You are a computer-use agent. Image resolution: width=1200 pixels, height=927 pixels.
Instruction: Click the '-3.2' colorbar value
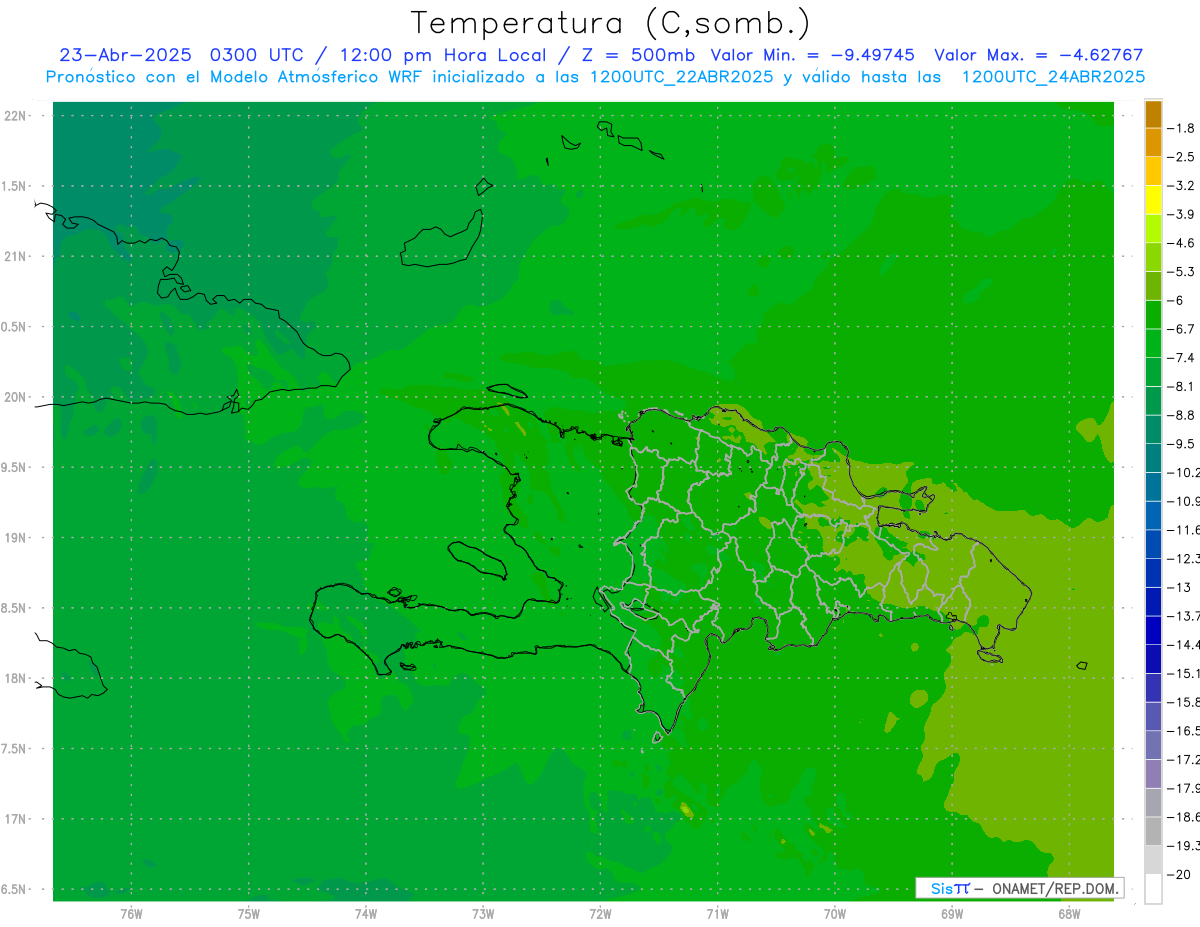(x=1183, y=186)
